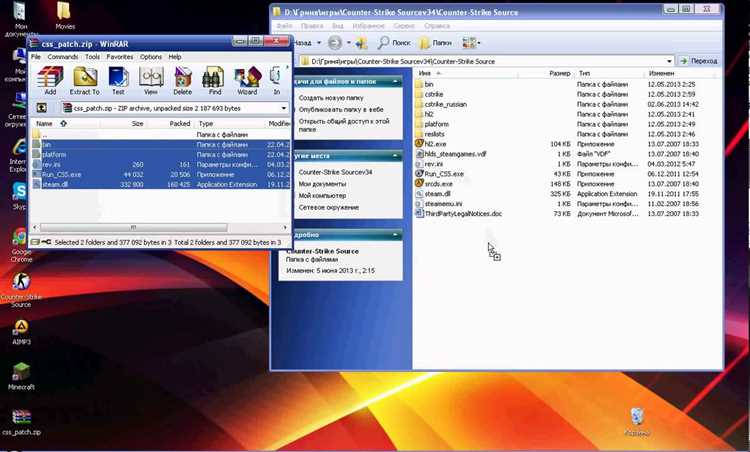Open the Favorites menu in WinRAR
The width and height of the screenshot is (750, 452).
pyautogui.click(x=120, y=56)
